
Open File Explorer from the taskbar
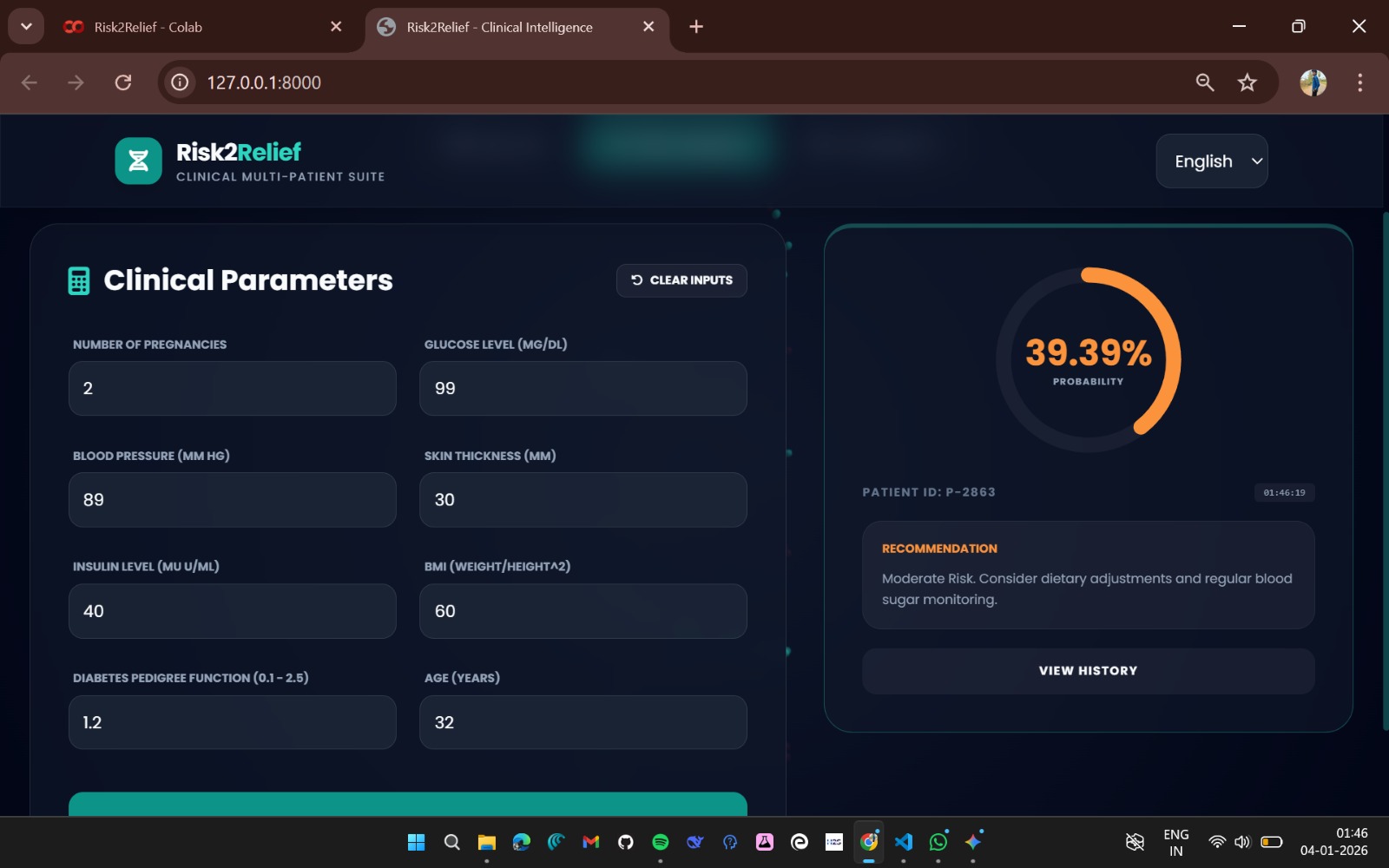(486, 842)
